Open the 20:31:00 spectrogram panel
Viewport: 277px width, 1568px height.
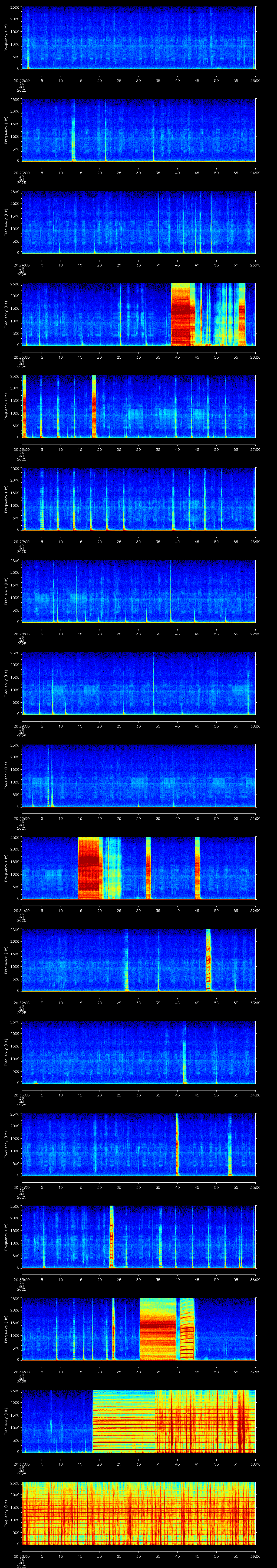138,868
